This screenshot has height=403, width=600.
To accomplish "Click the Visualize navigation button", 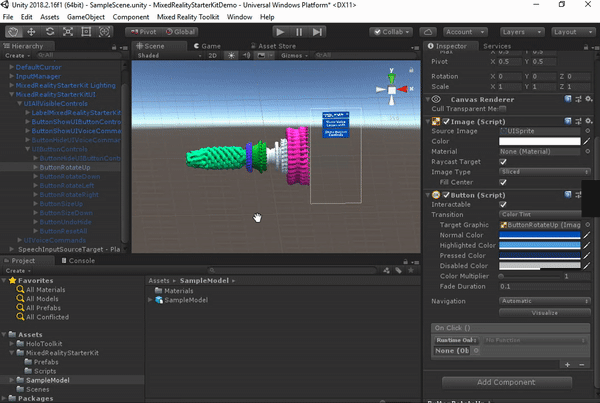I will pos(544,312).
